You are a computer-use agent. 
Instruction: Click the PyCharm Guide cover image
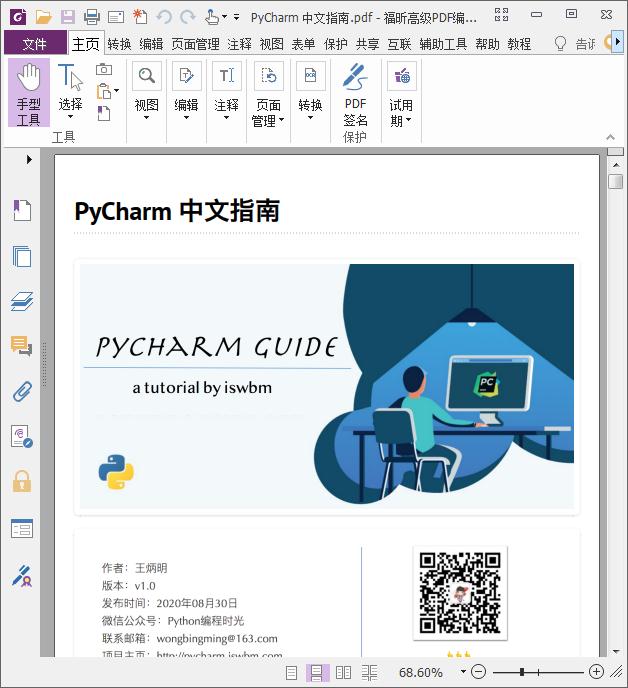[x=327, y=387]
